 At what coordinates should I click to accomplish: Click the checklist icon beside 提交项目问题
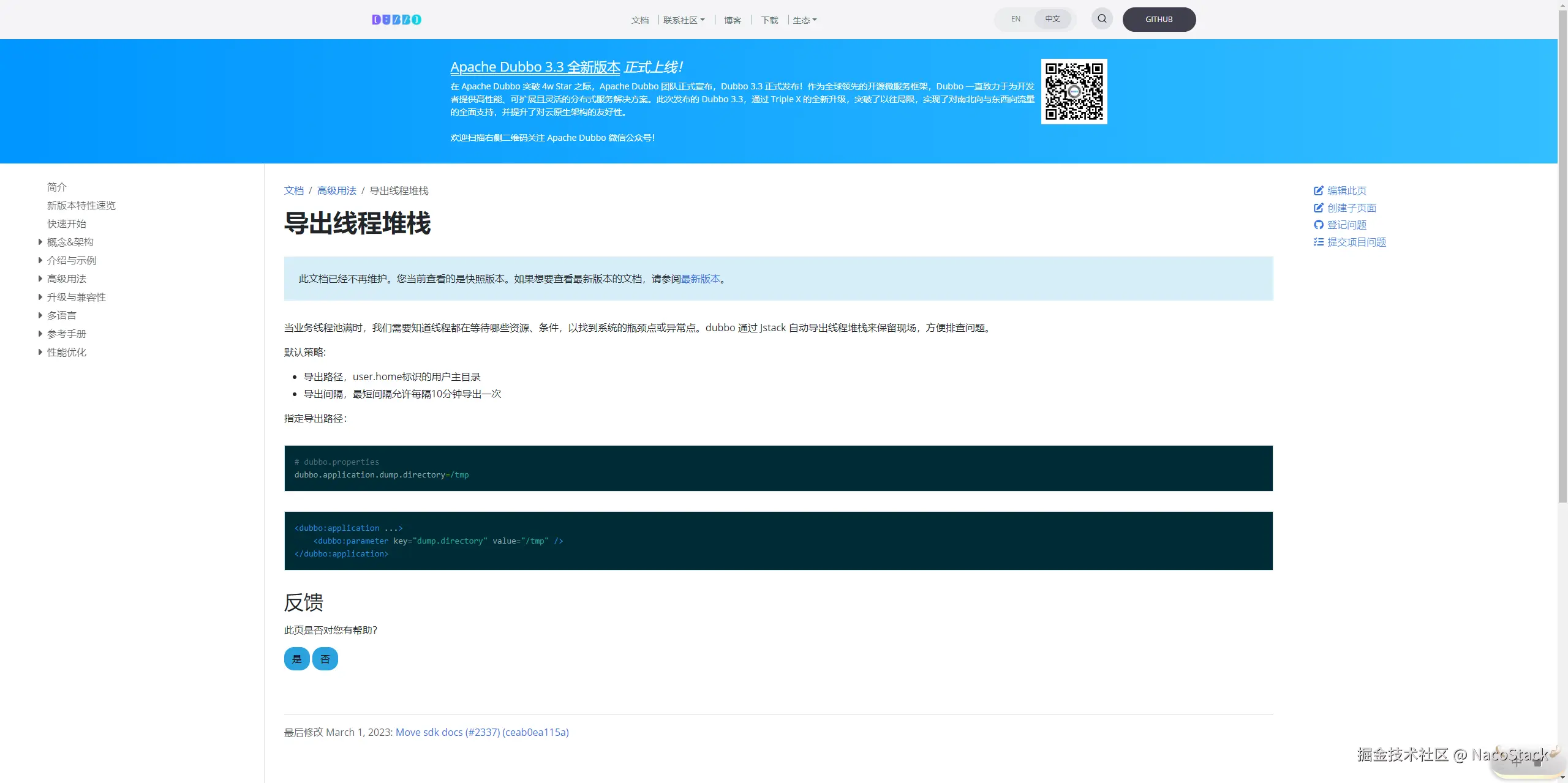(1318, 242)
